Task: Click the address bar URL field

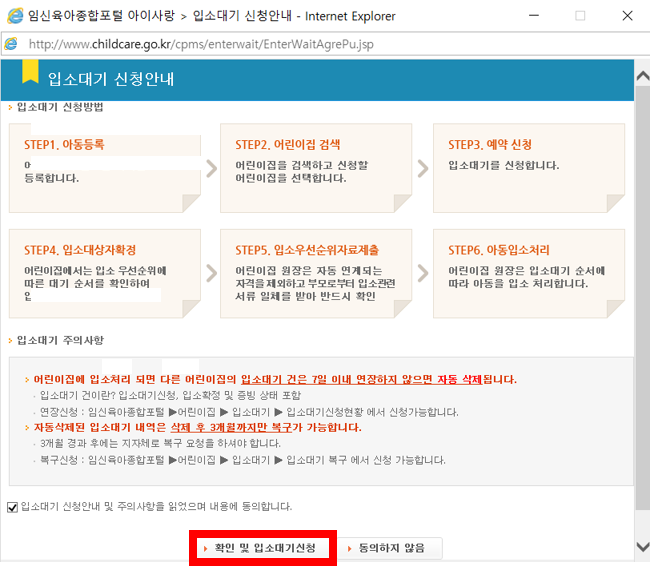Action: pyautogui.click(x=201, y=44)
